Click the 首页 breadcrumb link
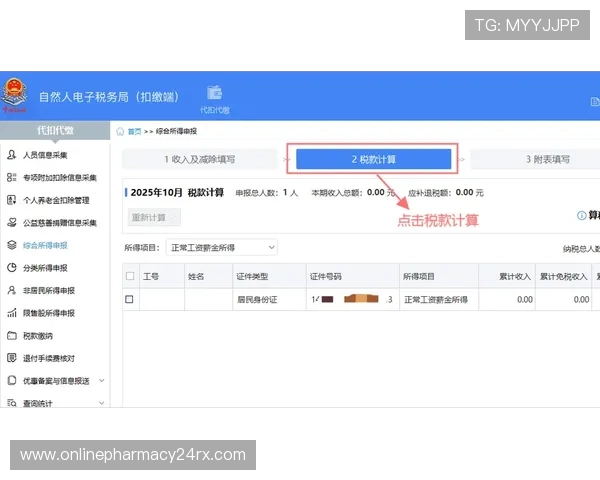The image size is (600, 480). click(134, 132)
